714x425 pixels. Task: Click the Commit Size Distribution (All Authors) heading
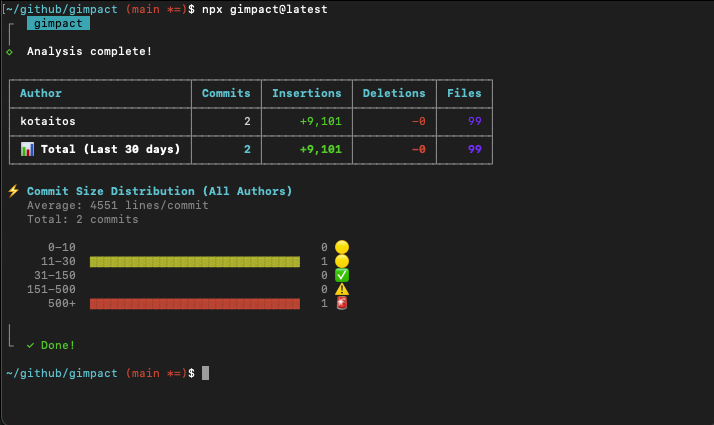click(159, 191)
